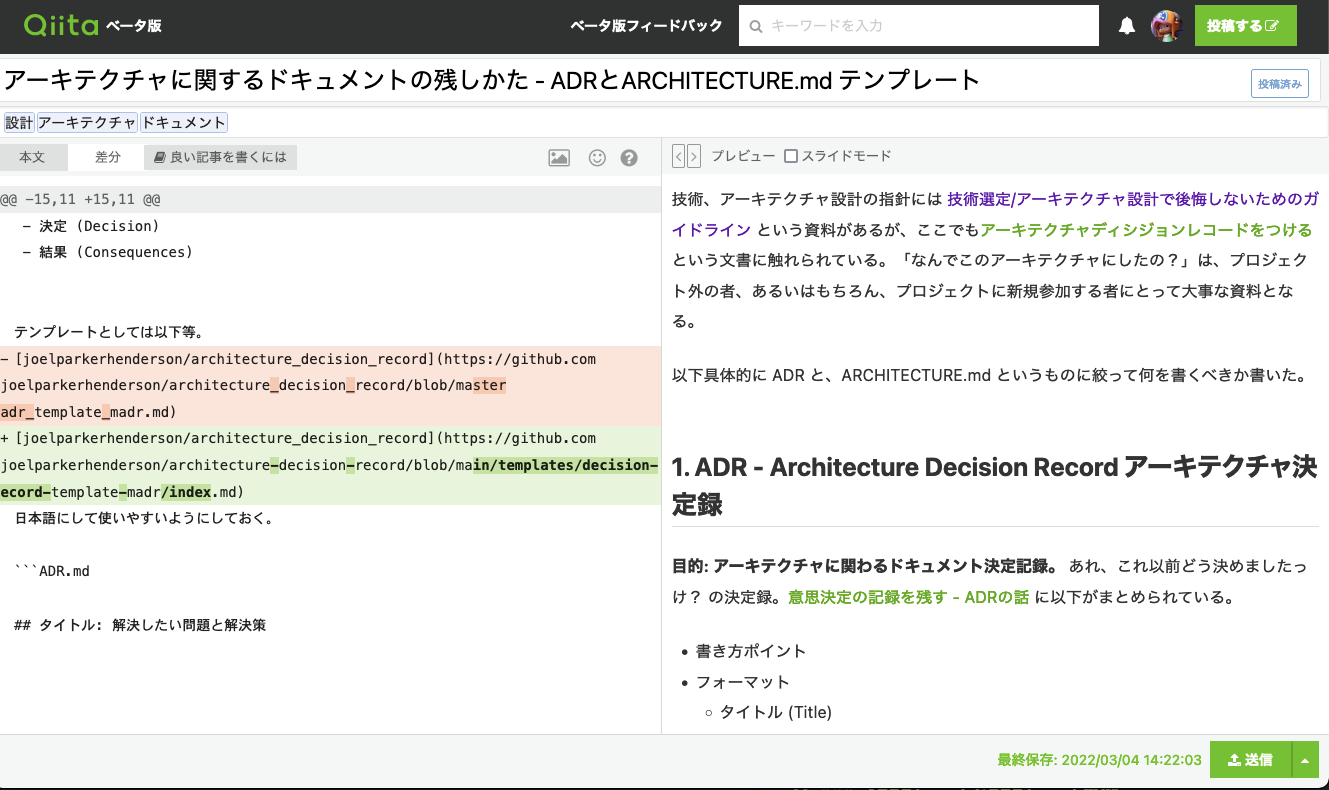
Task: Select the ドキュメント tag
Action: pos(184,122)
